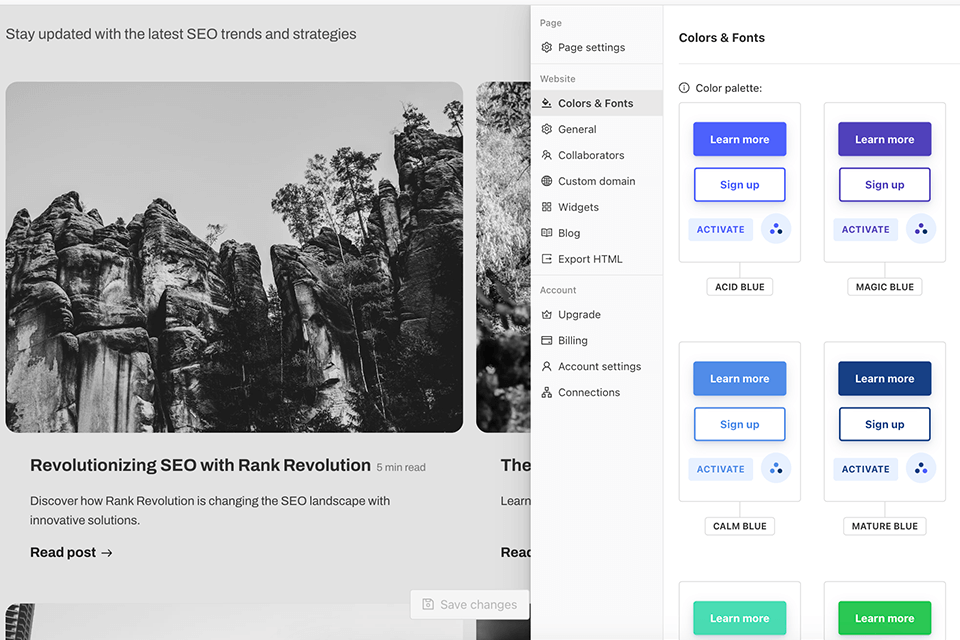Click the MATURE BLUE palette label
The image size is (960, 640).
(x=885, y=526)
